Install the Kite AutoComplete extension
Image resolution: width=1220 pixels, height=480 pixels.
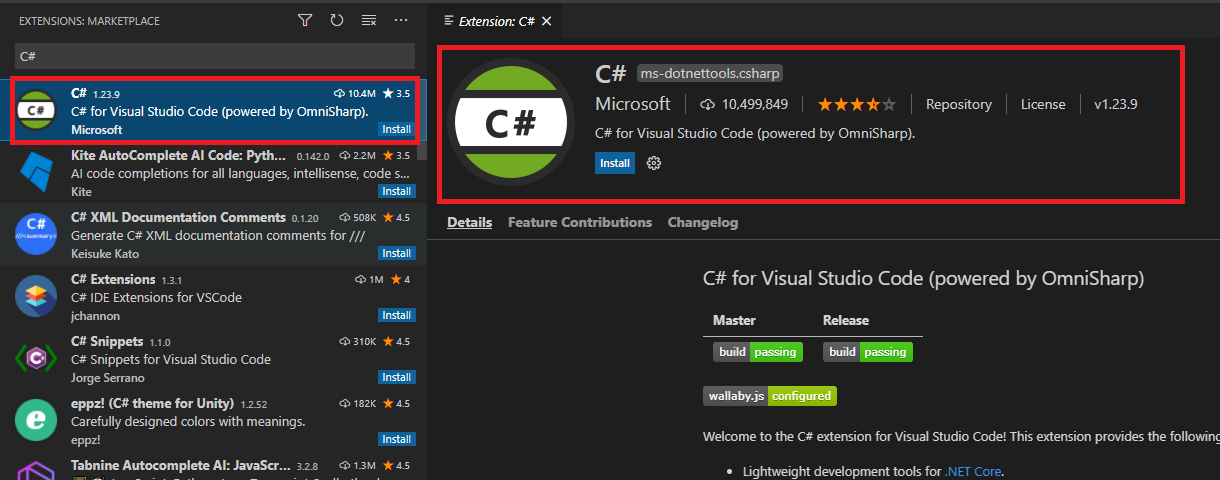pyautogui.click(x=396, y=191)
